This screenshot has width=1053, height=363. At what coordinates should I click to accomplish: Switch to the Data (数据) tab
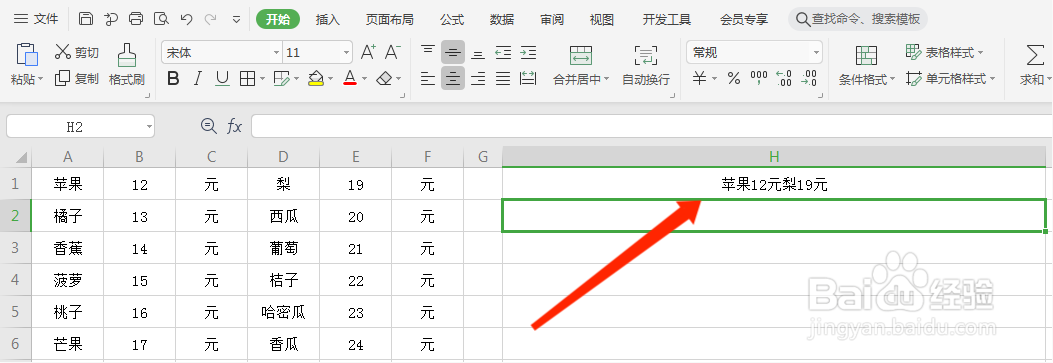[502, 19]
